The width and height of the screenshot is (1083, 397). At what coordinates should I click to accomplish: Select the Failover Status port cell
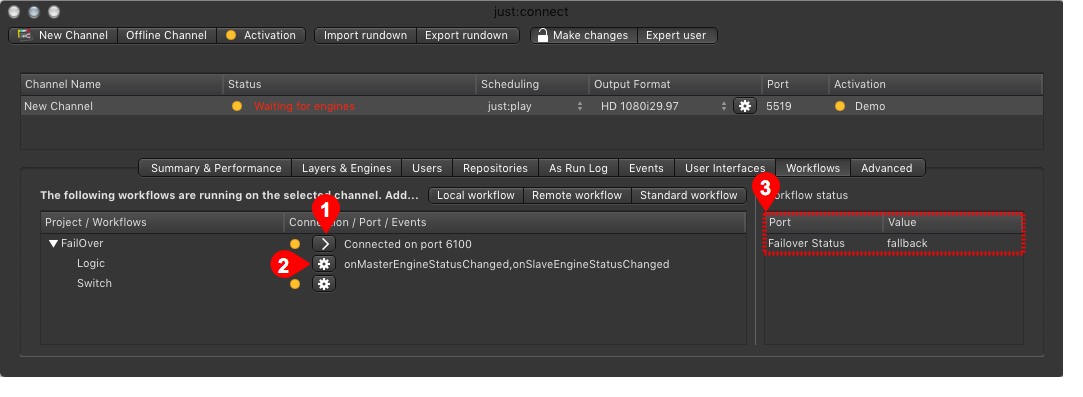coord(806,244)
